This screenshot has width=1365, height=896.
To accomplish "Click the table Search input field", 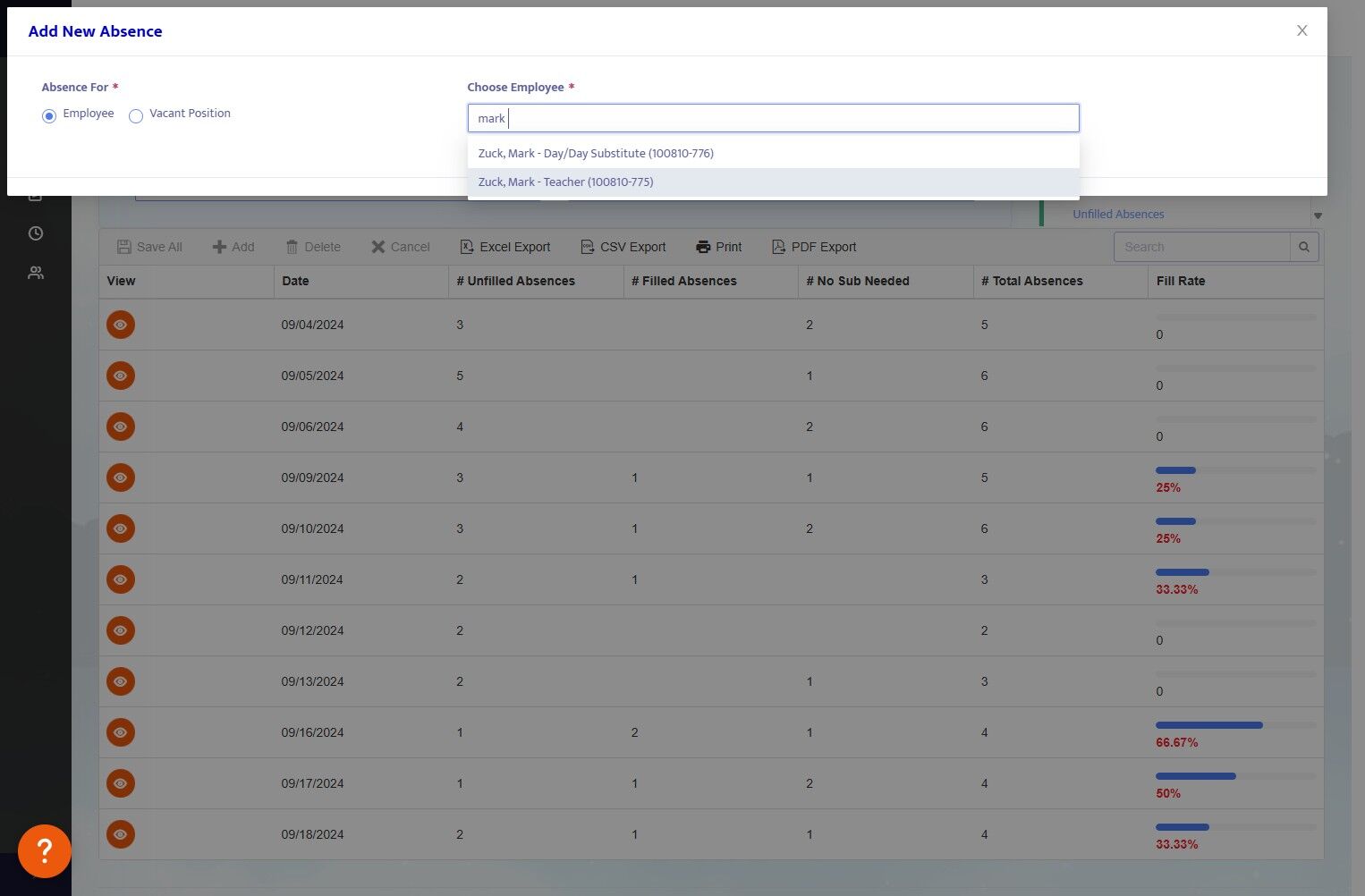I will pyautogui.click(x=1202, y=247).
